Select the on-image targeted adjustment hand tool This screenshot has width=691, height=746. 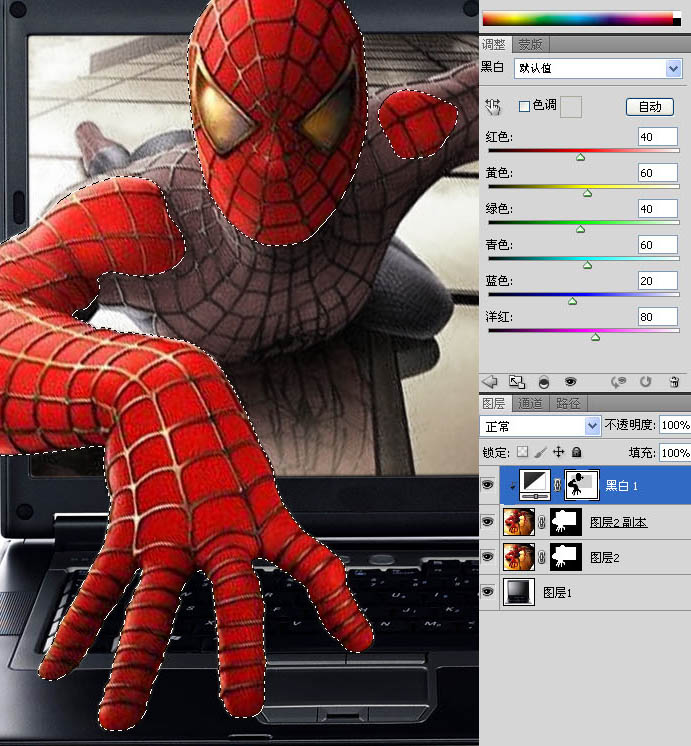[x=492, y=106]
